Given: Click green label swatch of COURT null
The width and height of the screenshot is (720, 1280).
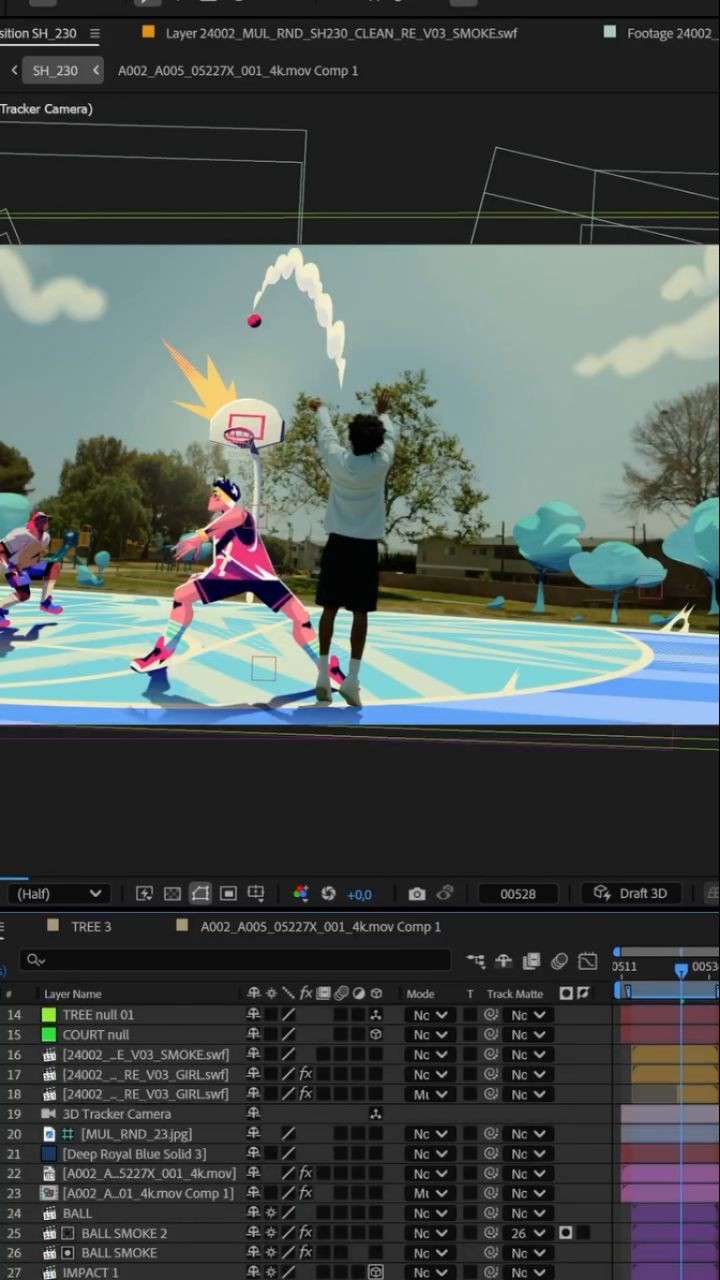Looking at the screenshot, I should click(x=48, y=1034).
